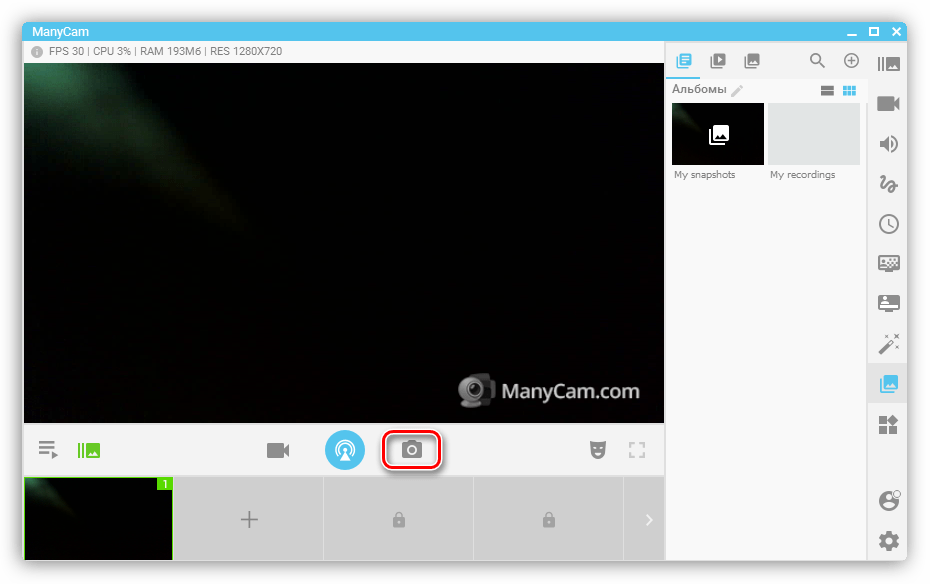Minimize the ManyCam window

[852, 32]
